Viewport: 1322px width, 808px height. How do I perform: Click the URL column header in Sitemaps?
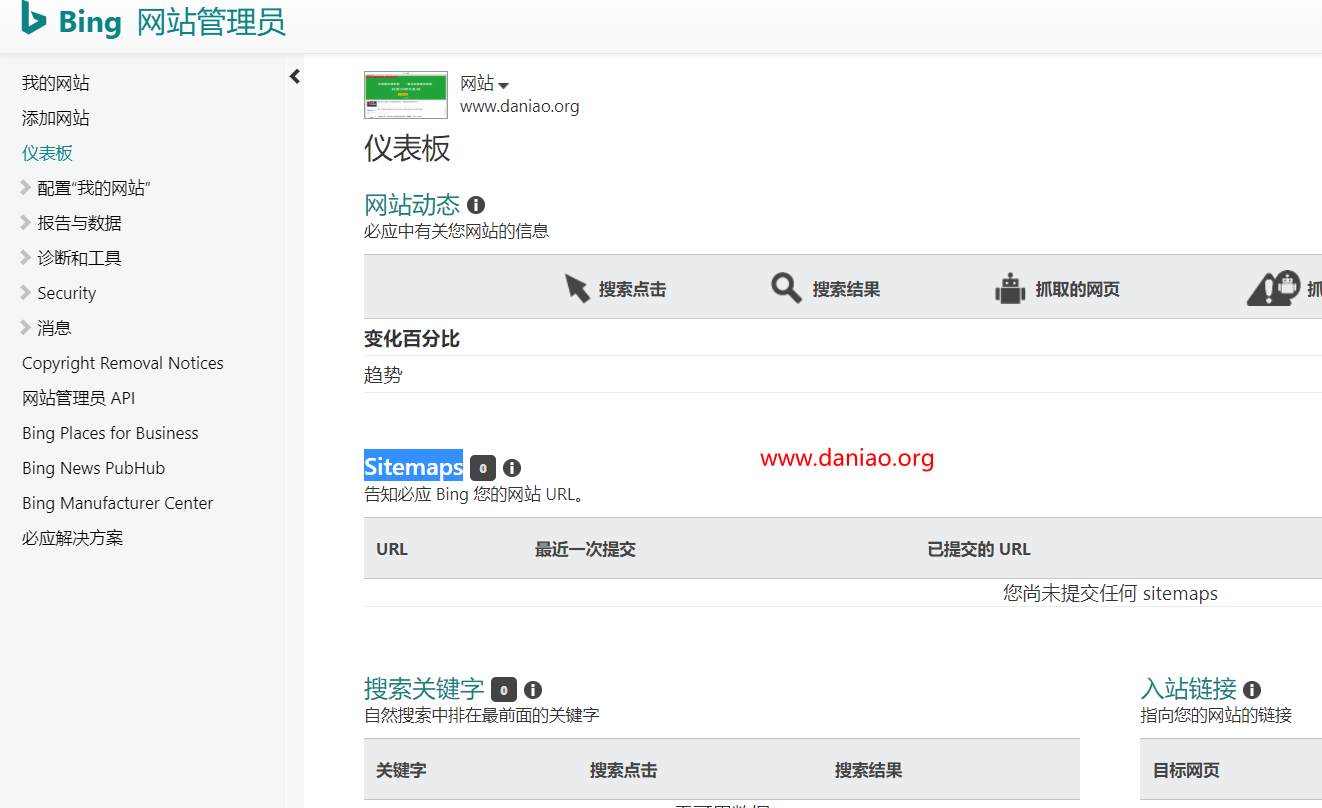click(x=392, y=549)
